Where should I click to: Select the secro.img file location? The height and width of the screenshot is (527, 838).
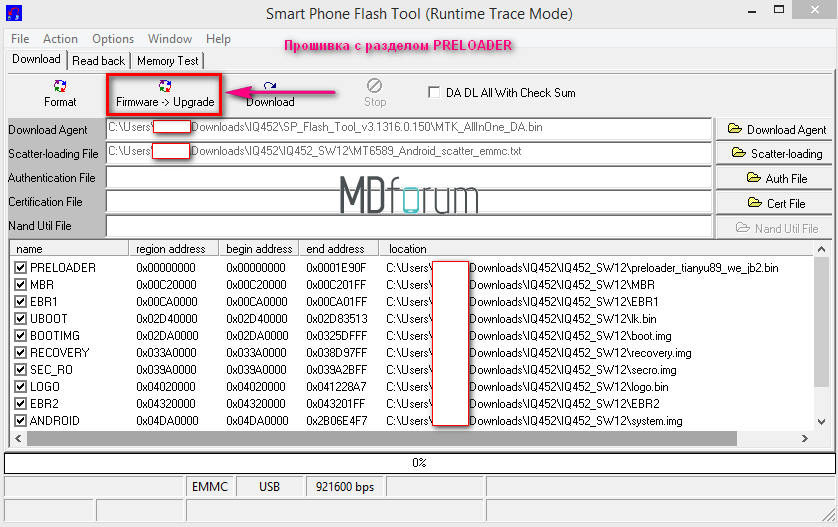[x=531, y=369]
